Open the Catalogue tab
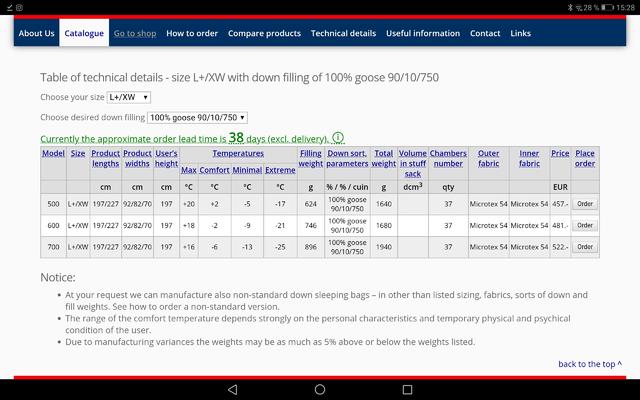 pos(84,33)
